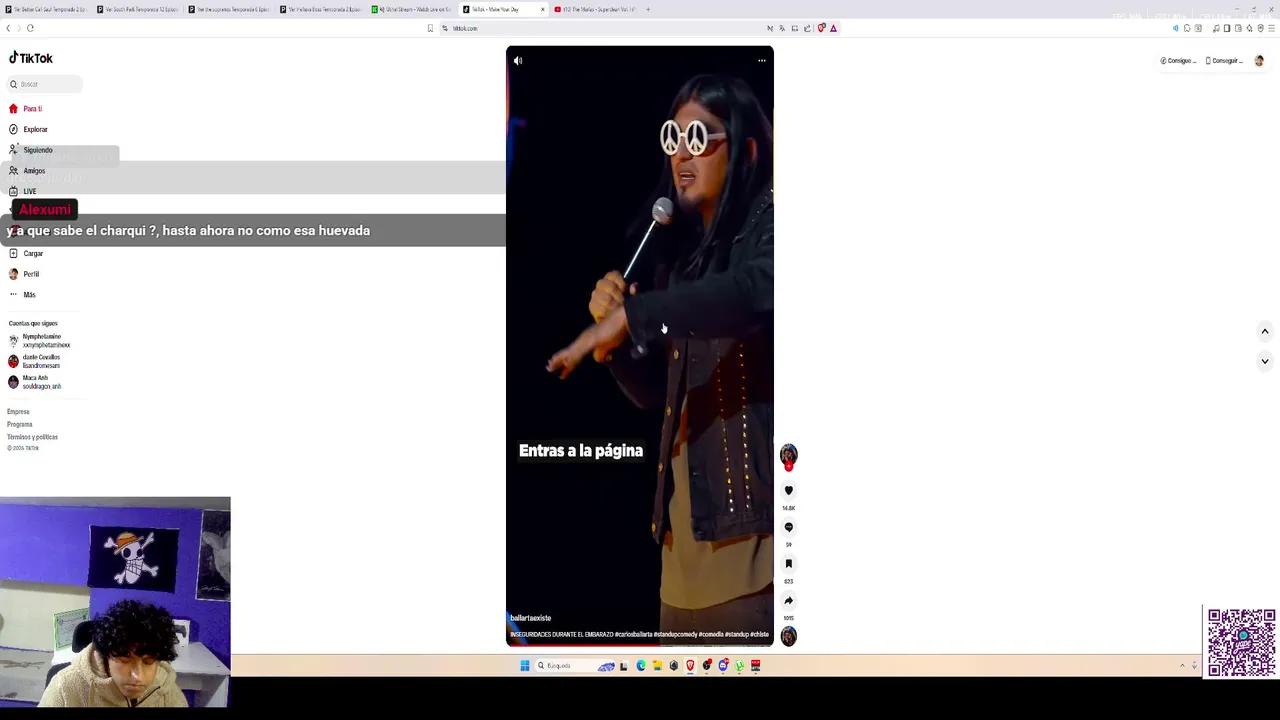Click the bookmark icon beside address bar
Screen dimensions: 1280x720
[x=430, y=28]
